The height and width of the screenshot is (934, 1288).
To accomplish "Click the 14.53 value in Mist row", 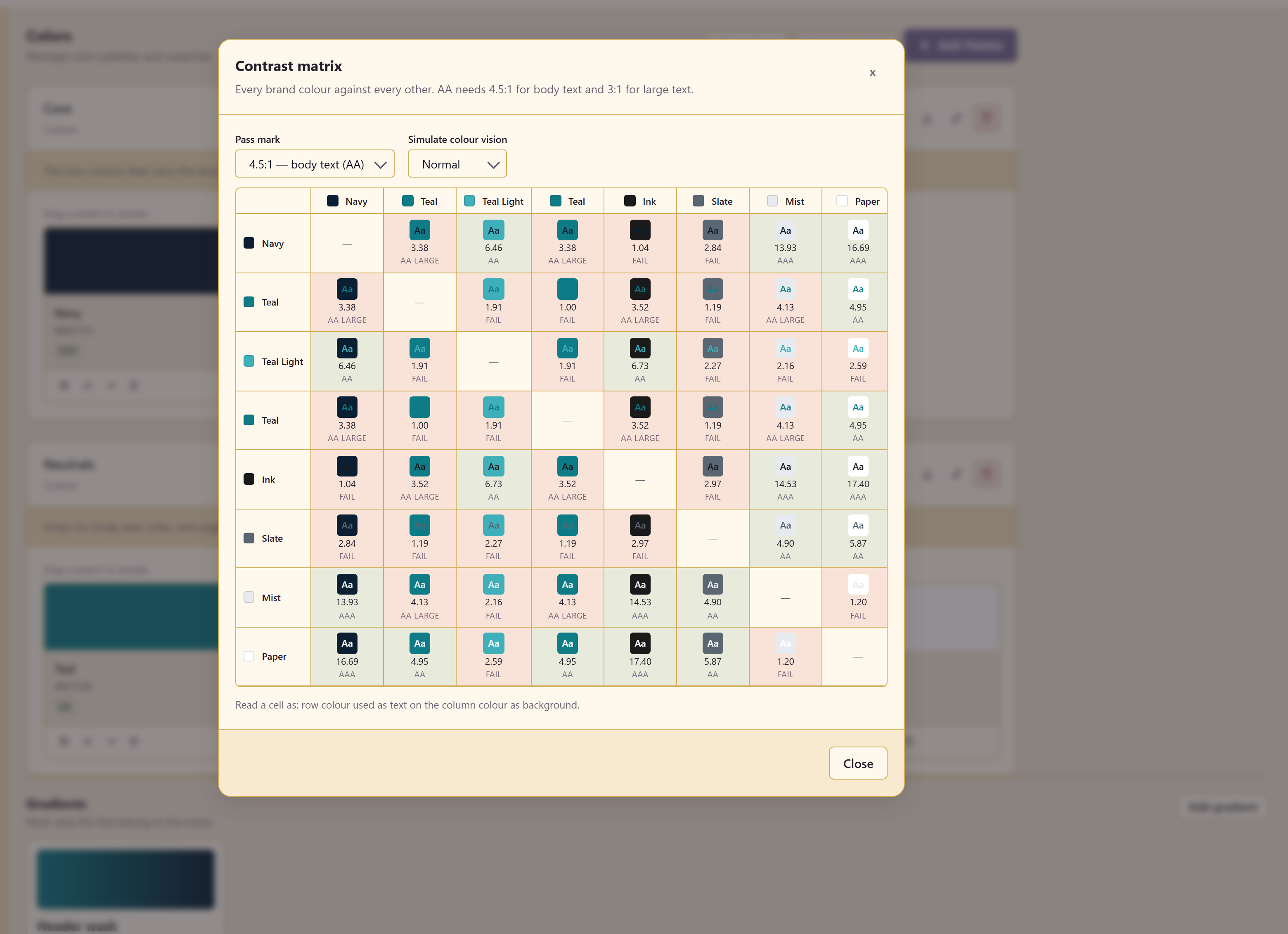I will 640,602.
